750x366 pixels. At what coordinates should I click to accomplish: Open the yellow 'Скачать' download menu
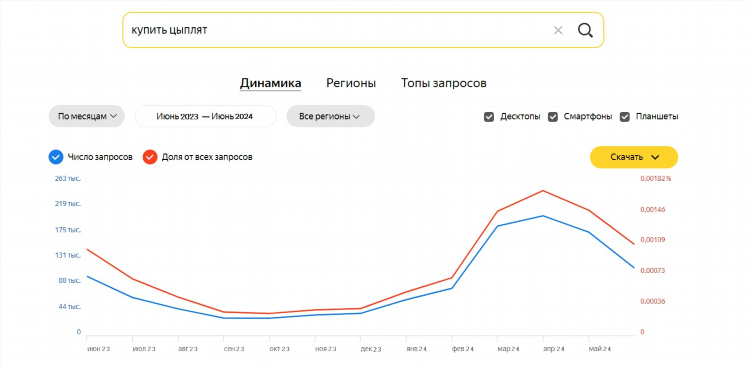click(x=634, y=157)
